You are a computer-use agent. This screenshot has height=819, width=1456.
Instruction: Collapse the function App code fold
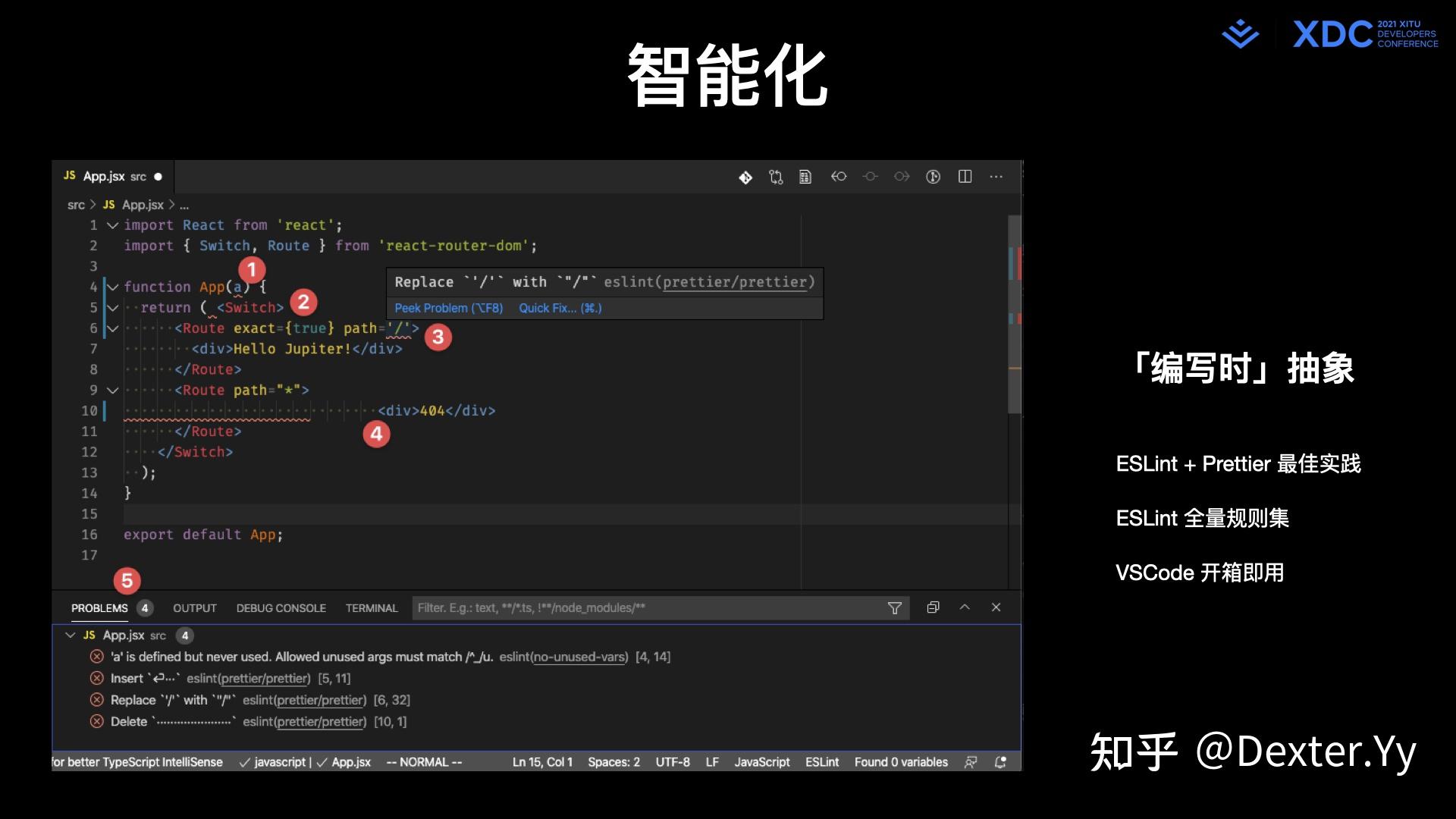pos(112,287)
